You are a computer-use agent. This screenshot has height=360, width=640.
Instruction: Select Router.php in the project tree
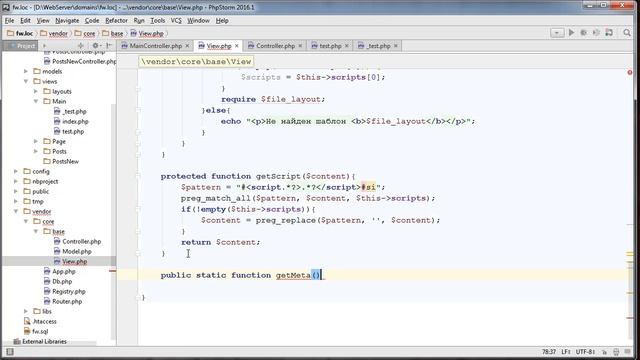point(63,301)
